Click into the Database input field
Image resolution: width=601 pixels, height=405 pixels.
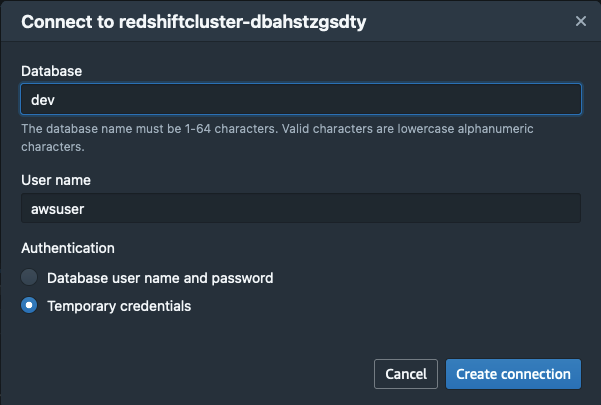[301, 99]
